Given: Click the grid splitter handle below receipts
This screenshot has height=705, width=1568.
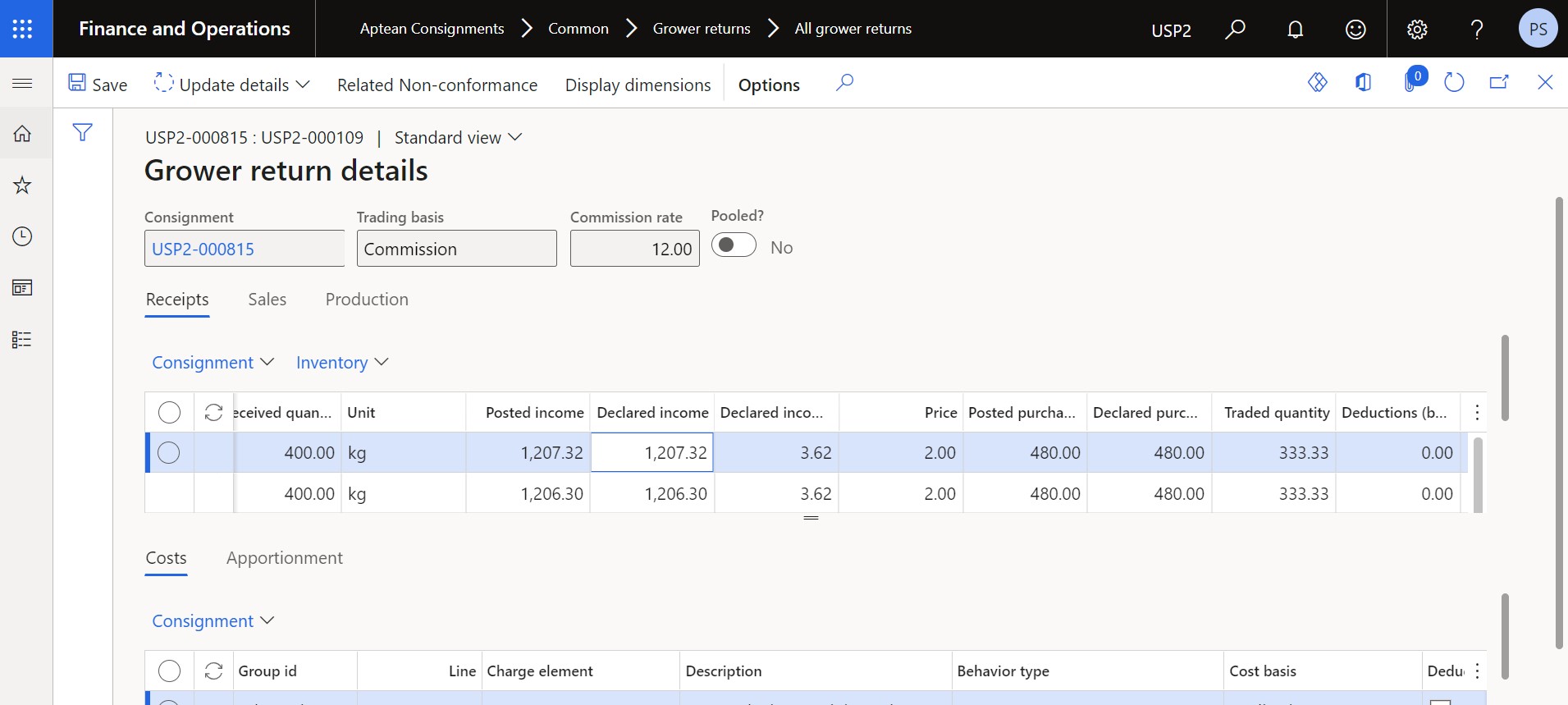Looking at the screenshot, I should coord(811,518).
